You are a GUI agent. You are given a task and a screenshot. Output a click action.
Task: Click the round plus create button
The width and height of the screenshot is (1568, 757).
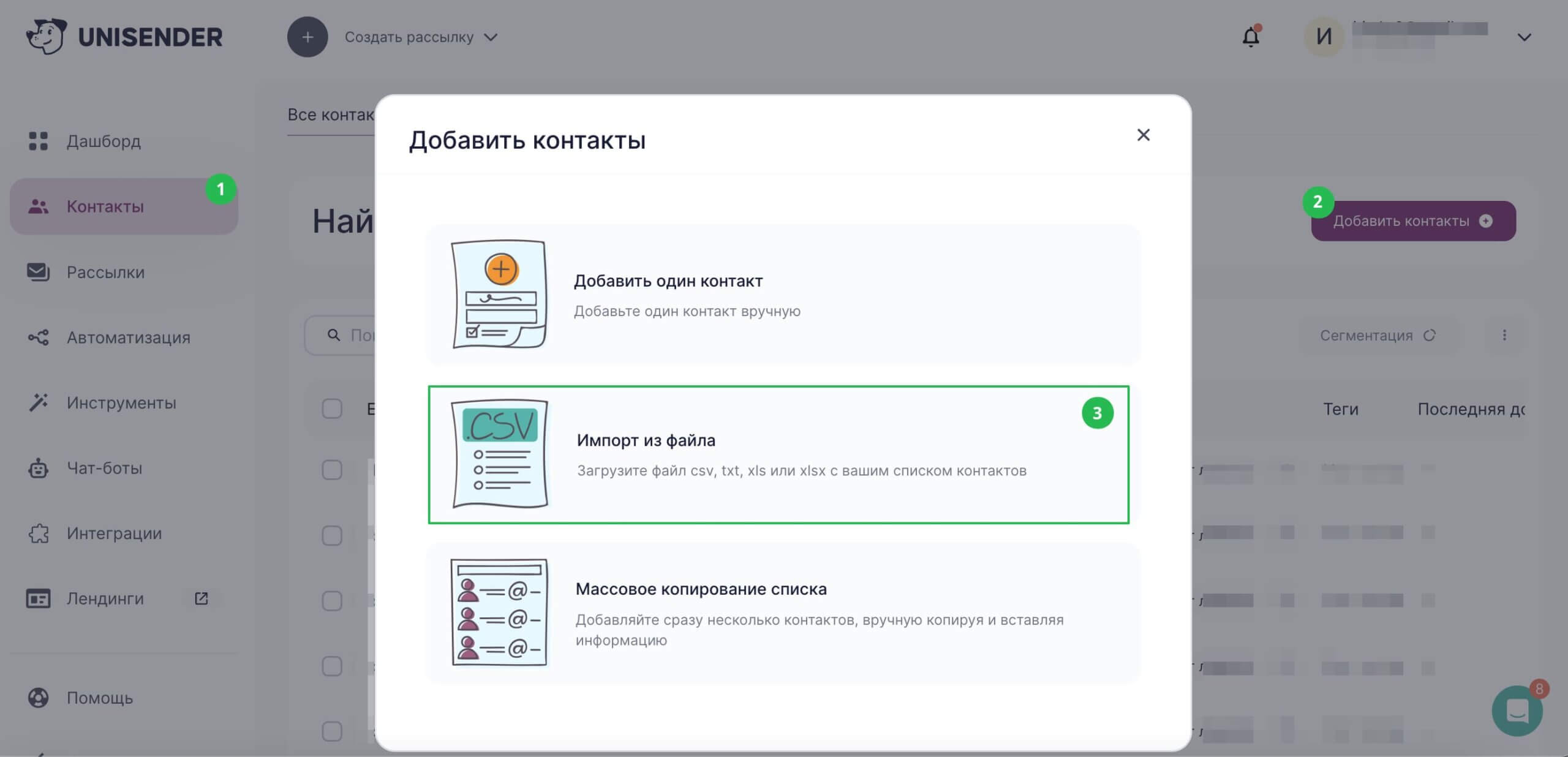(307, 37)
